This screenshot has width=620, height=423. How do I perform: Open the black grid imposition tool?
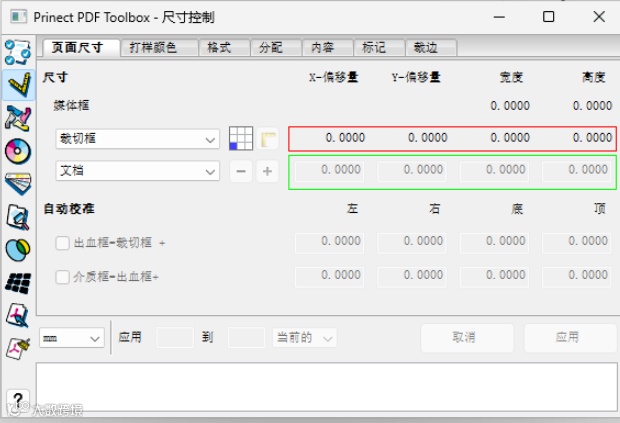pyautogui.click(x=18, y=283)
